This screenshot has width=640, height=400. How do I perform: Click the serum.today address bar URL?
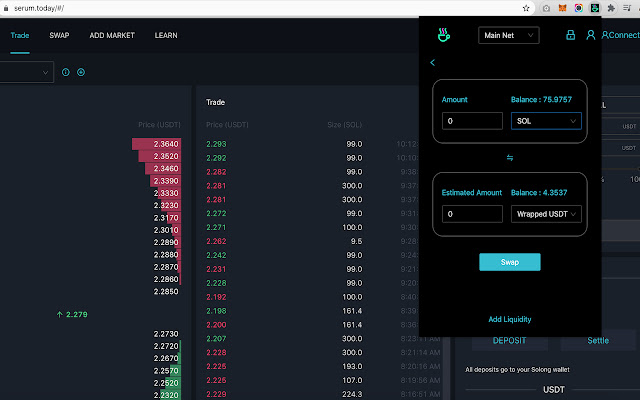click(39, 8)
